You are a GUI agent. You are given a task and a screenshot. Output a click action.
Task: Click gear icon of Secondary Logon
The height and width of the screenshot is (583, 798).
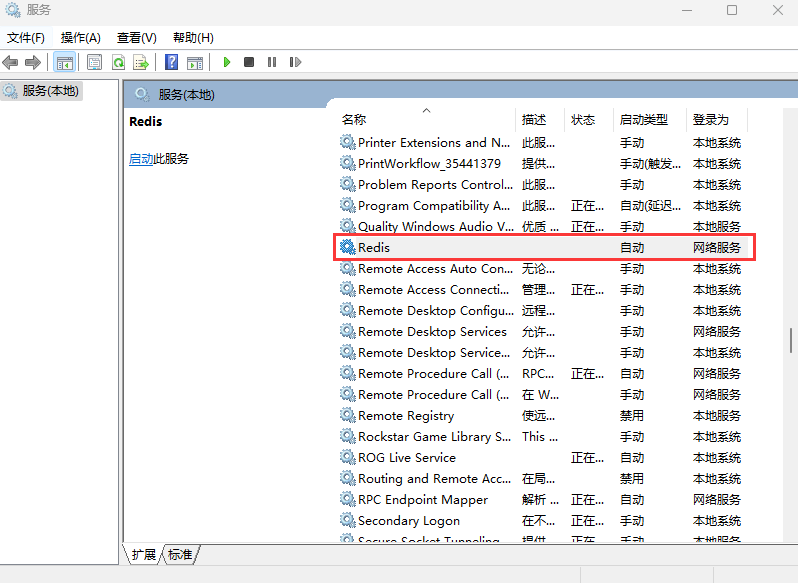click(x=348, y=520)
